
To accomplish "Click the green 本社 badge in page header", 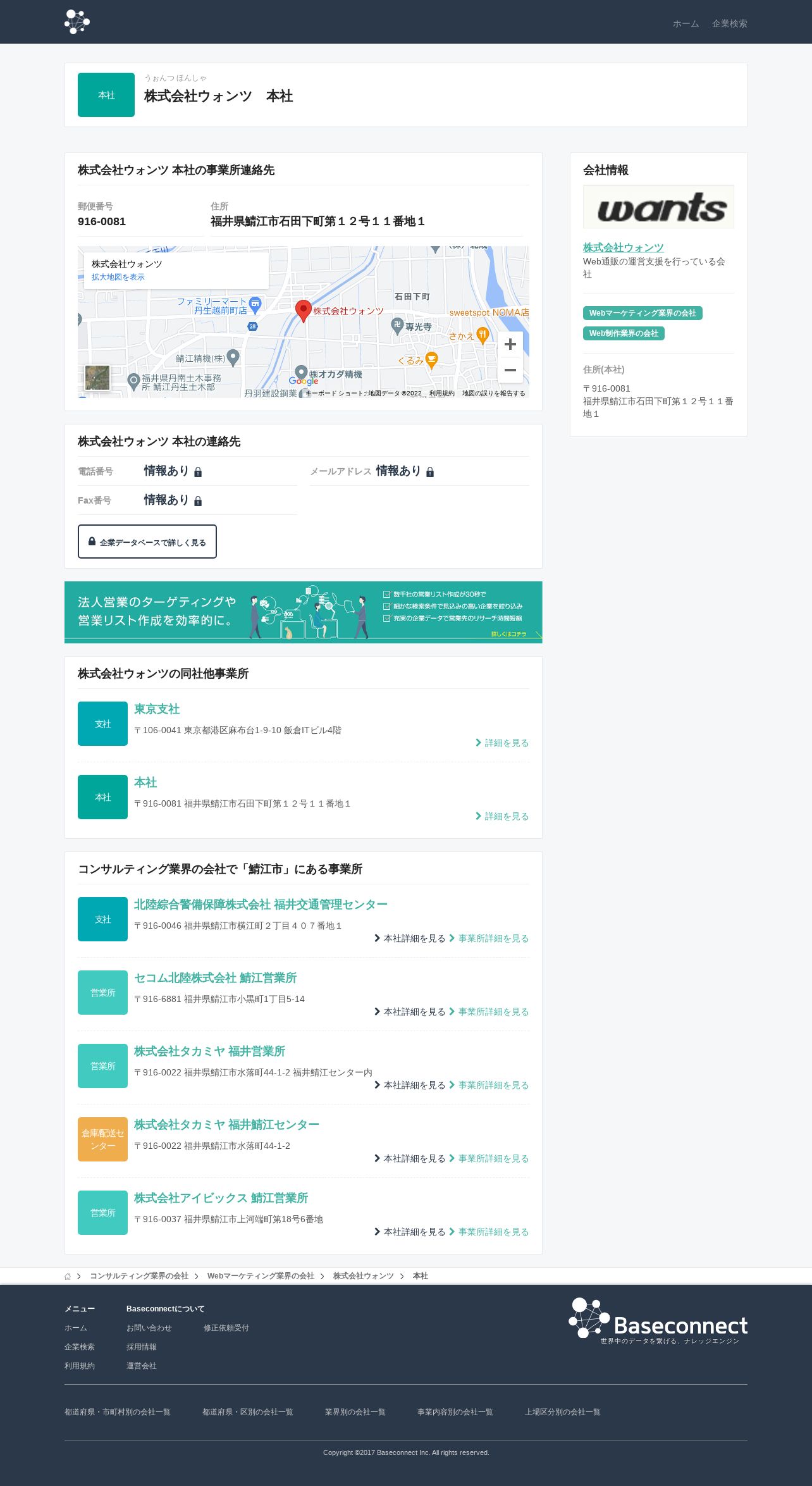I will point(106,95).
